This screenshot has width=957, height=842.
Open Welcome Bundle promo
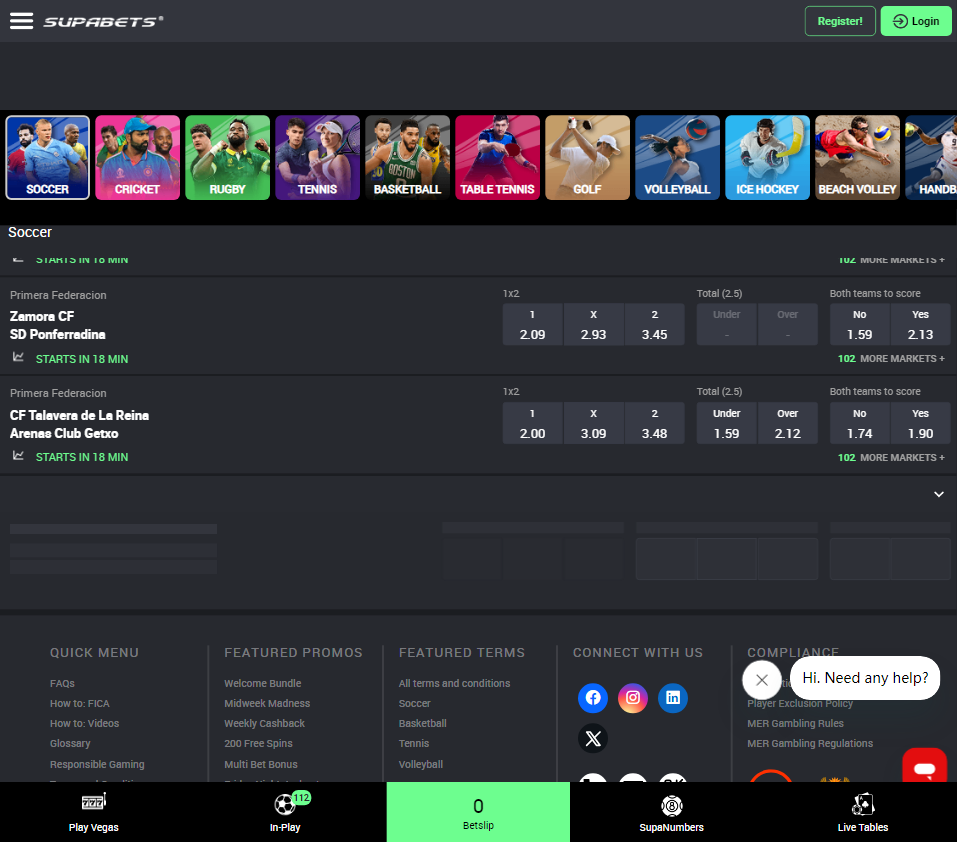click(x=262, y=683)
